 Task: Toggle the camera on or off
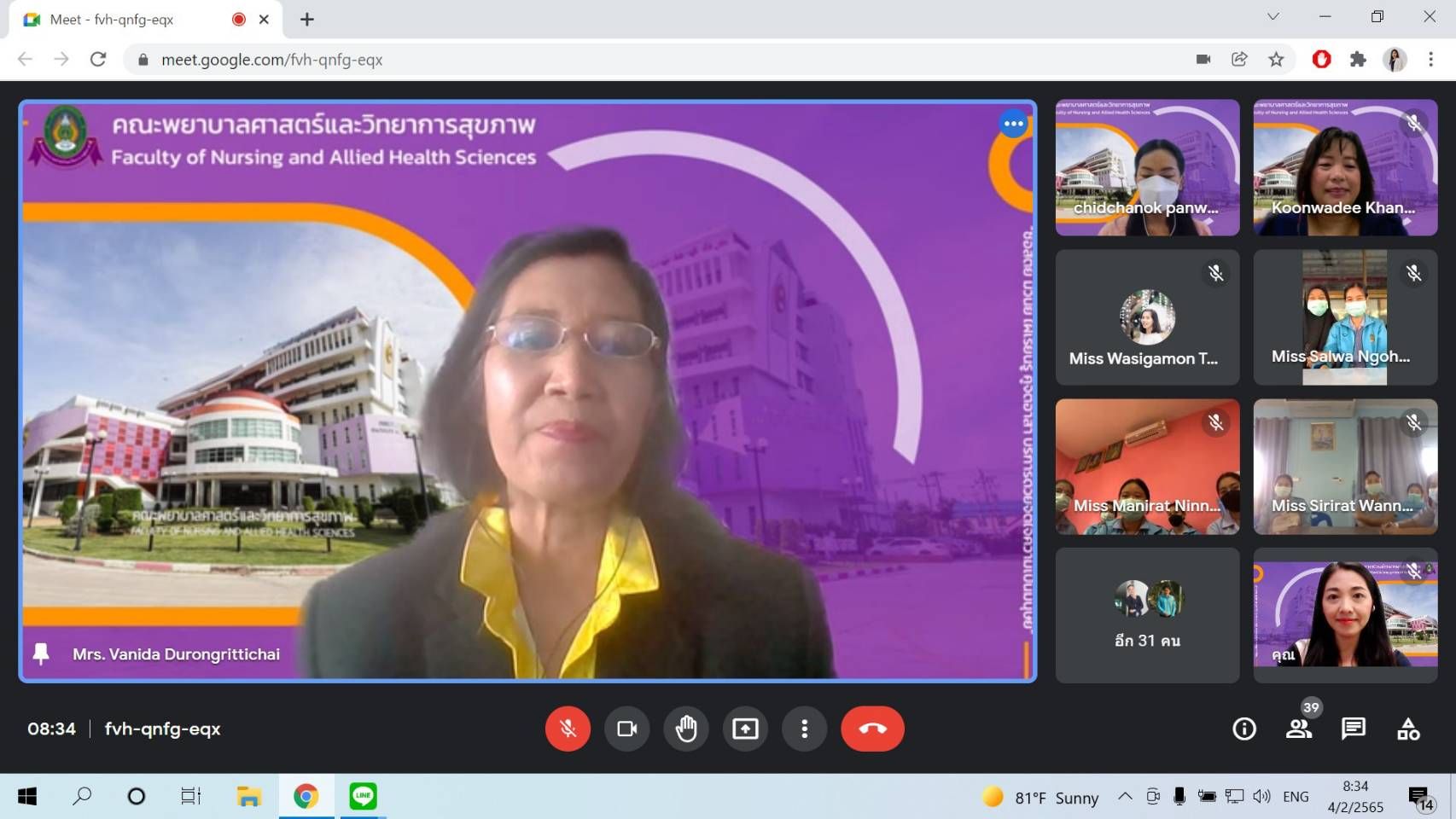point(627,729)
